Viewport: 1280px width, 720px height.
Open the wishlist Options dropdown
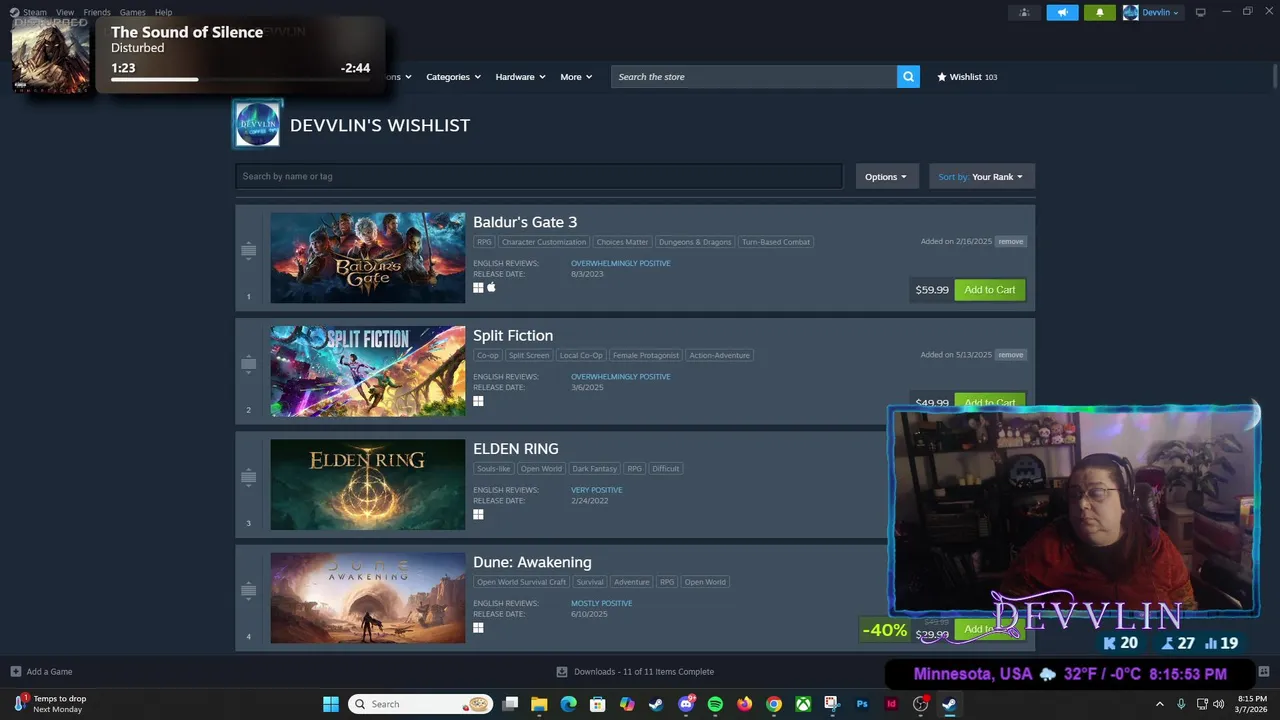pos(887,176)
